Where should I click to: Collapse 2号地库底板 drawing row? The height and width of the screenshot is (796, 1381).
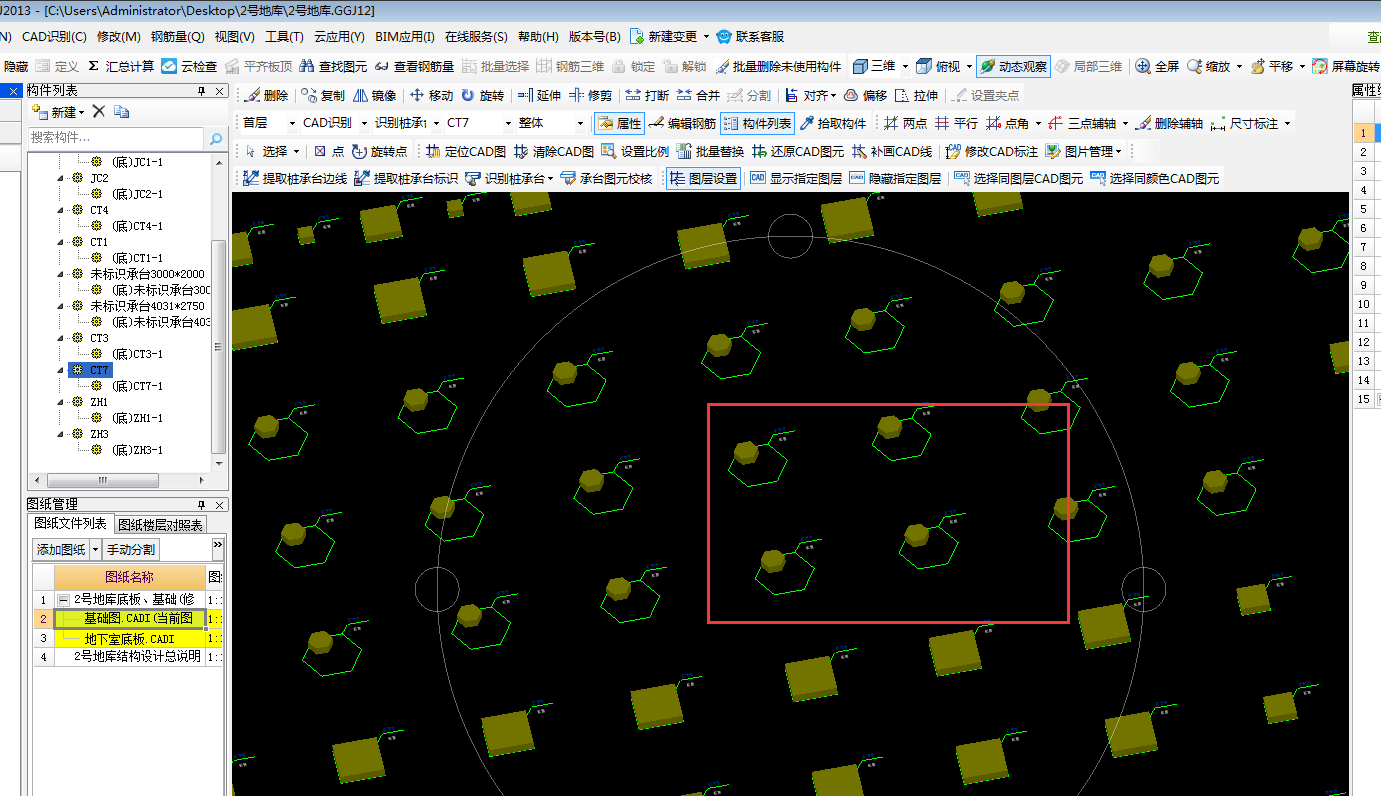(x=63, y=599)
